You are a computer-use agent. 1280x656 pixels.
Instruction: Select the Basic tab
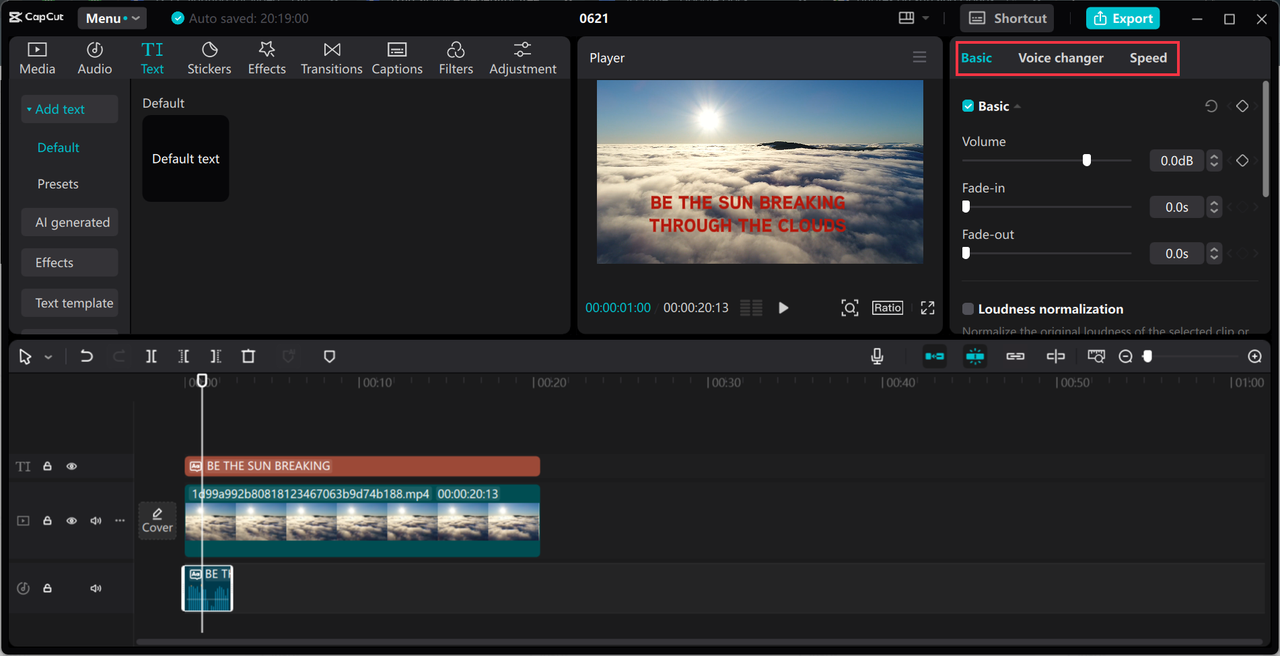976,58
